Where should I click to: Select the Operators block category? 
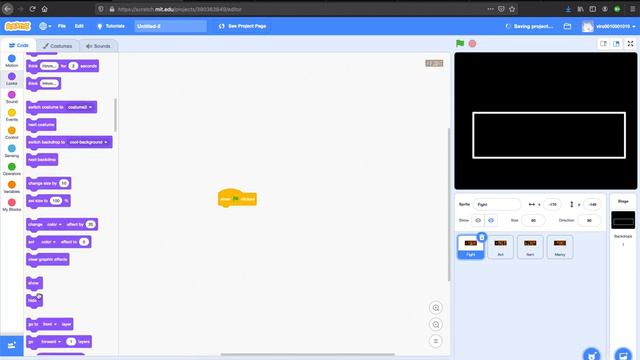[x=12, y=169]
